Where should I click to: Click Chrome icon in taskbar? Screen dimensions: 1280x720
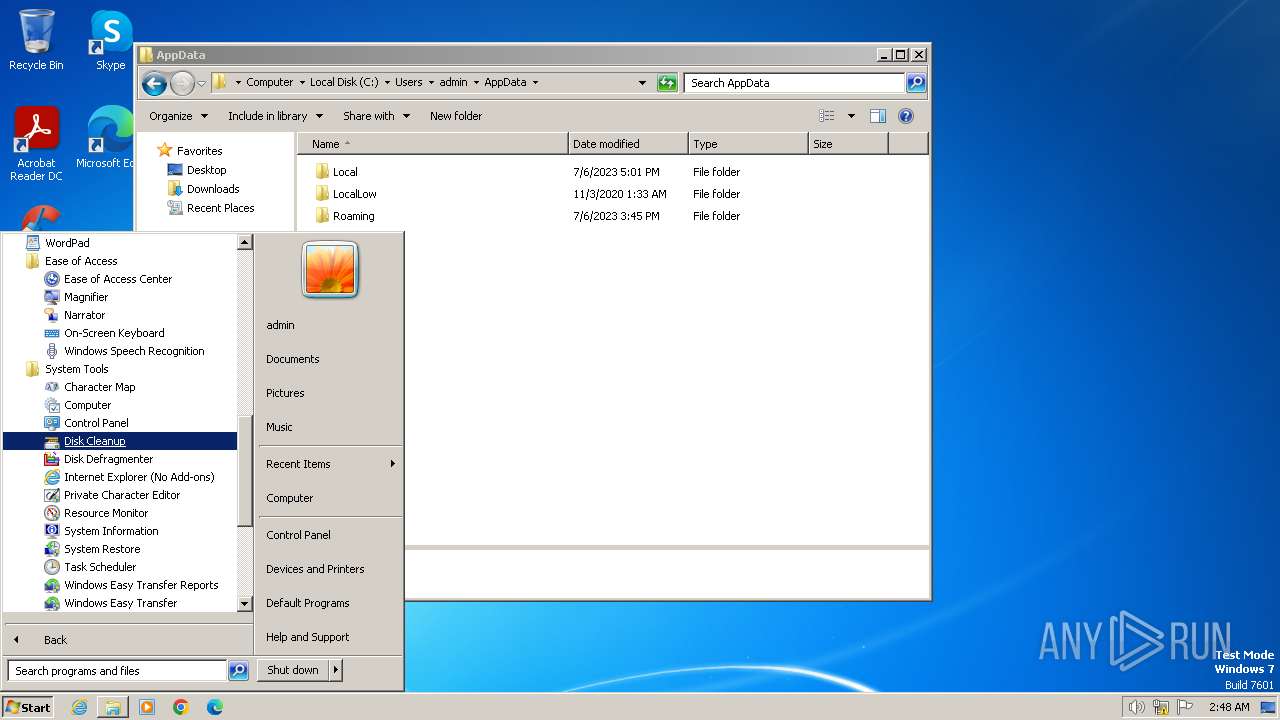(x=181, y=707)
